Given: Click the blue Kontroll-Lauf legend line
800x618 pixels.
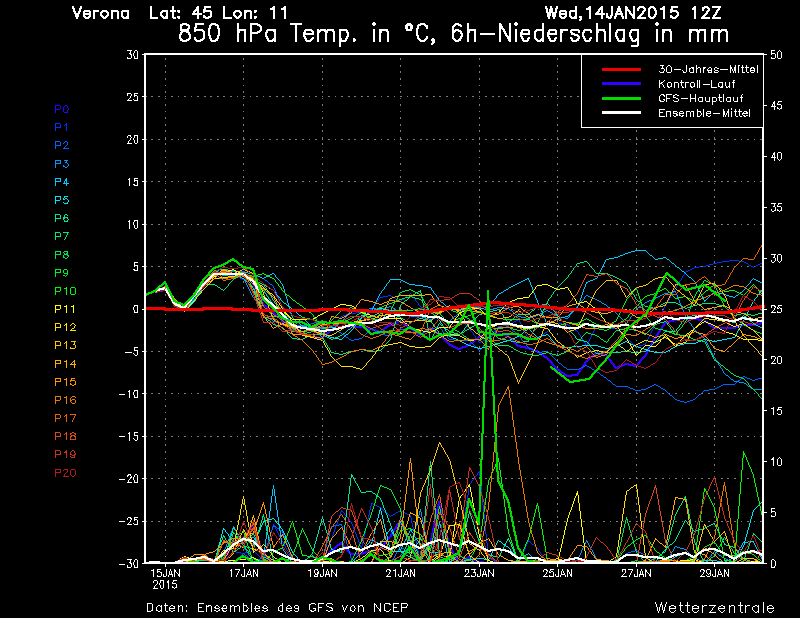Looking at the screenshot, I should (621, 84).
